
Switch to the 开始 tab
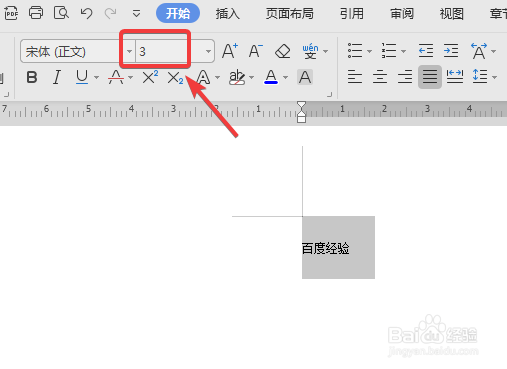(178, 13)
